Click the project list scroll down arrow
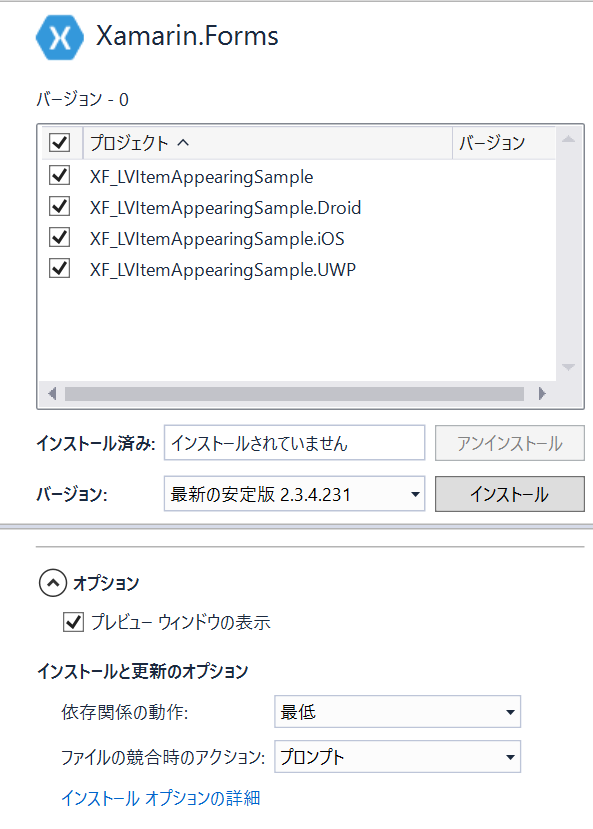 (x=569, y=367)
